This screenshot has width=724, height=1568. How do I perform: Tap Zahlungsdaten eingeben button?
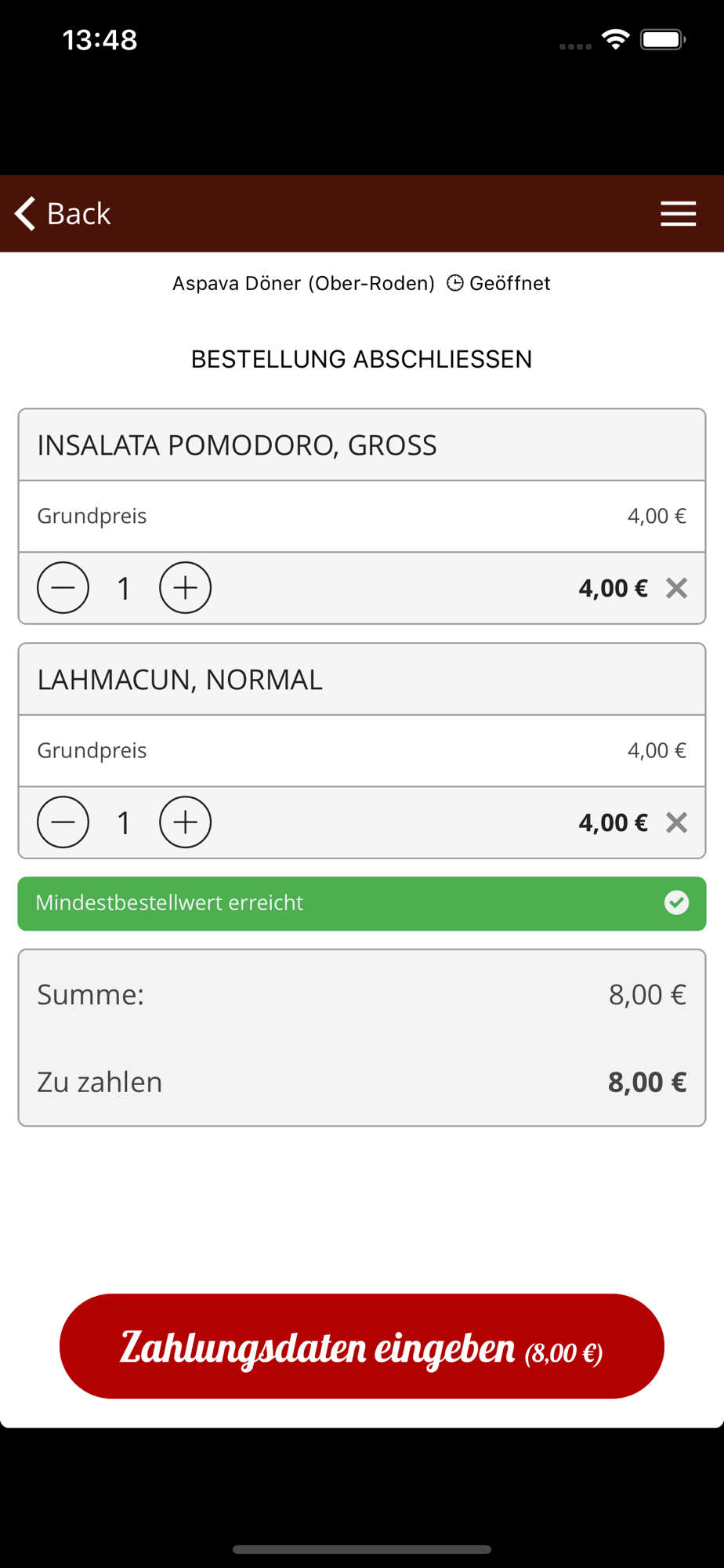coord(362,1346)
